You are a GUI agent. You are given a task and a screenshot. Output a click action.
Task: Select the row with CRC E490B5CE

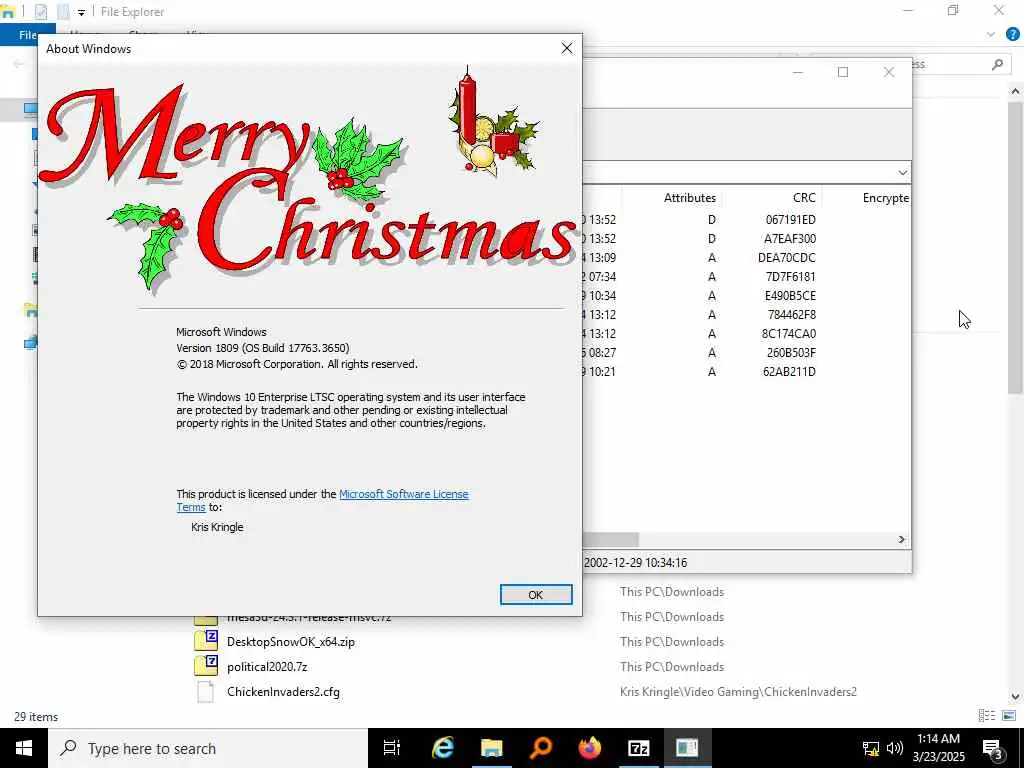click(746, 295)
